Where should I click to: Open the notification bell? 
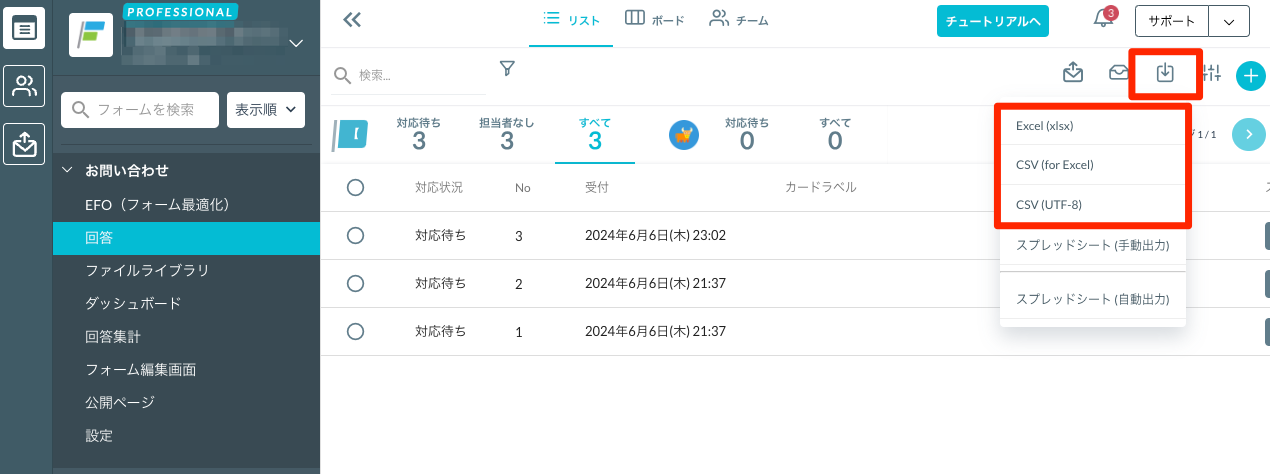(x=1103, y=20)
